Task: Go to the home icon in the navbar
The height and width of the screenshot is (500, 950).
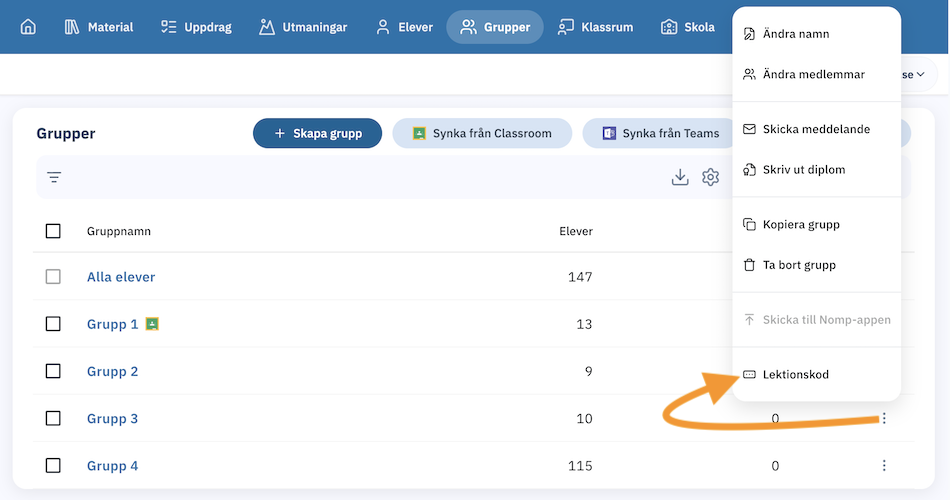Action: (x=28, y=27)
